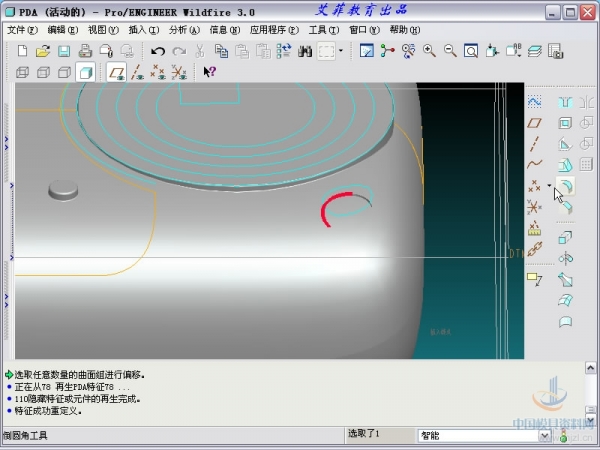This screenshot has height=450, width=600.
Task: Click the Rib tool icon
Action: click(x=565, y=144)
